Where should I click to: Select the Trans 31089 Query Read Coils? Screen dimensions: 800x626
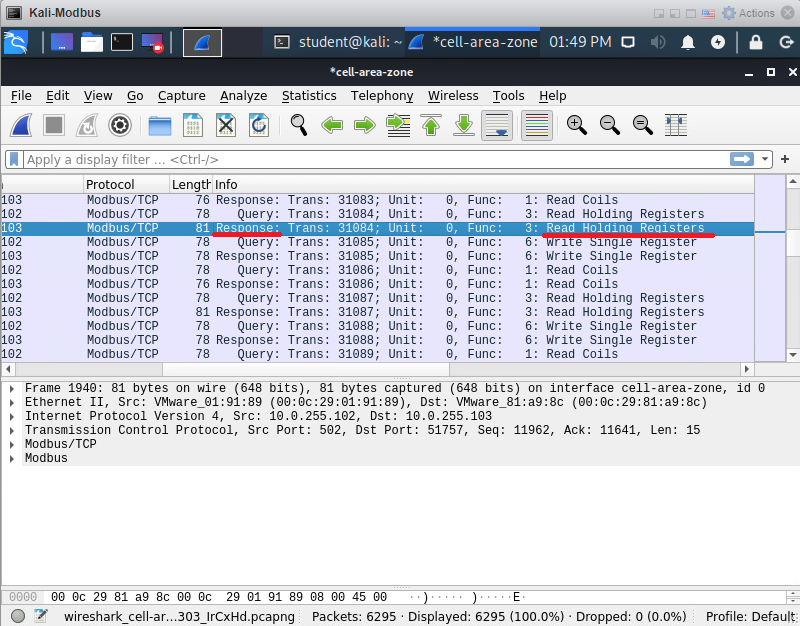coord(378,354)
